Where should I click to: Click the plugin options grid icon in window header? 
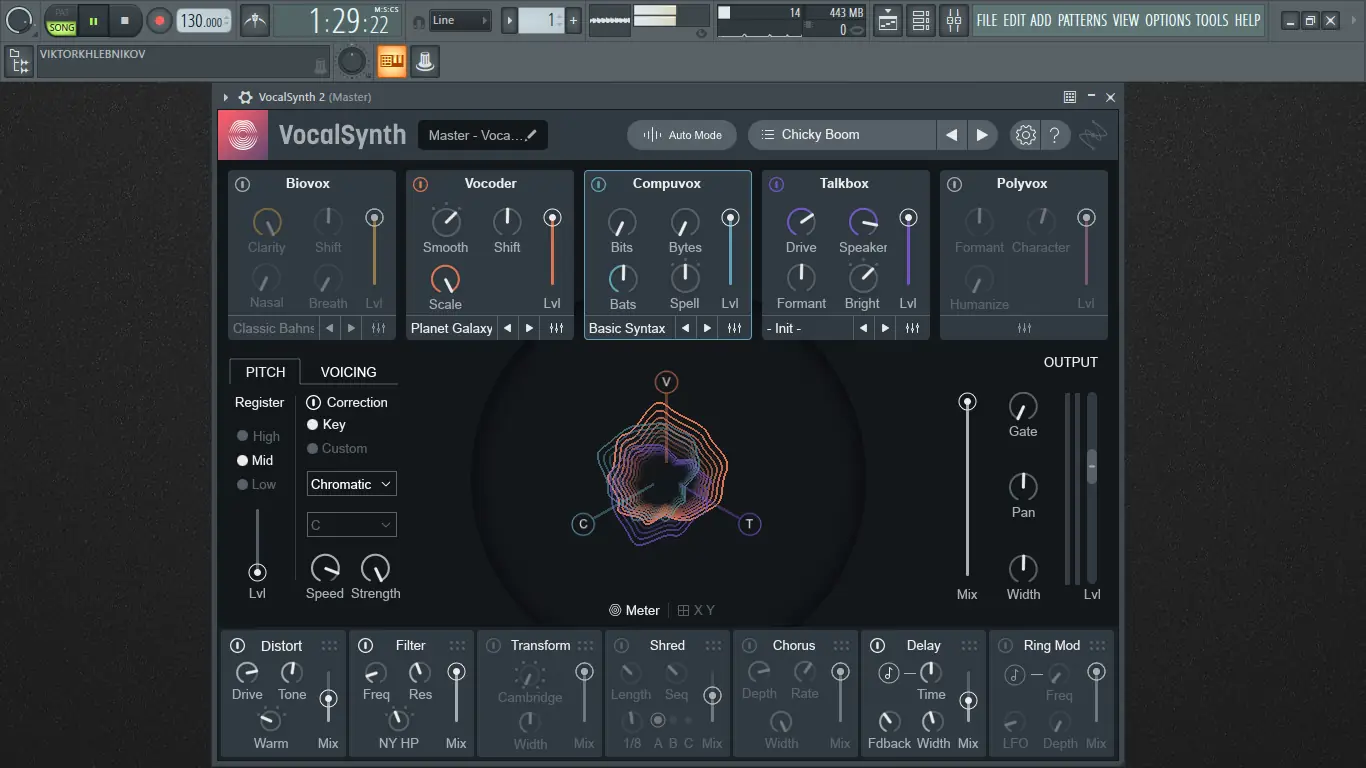tap(1069, 97)
